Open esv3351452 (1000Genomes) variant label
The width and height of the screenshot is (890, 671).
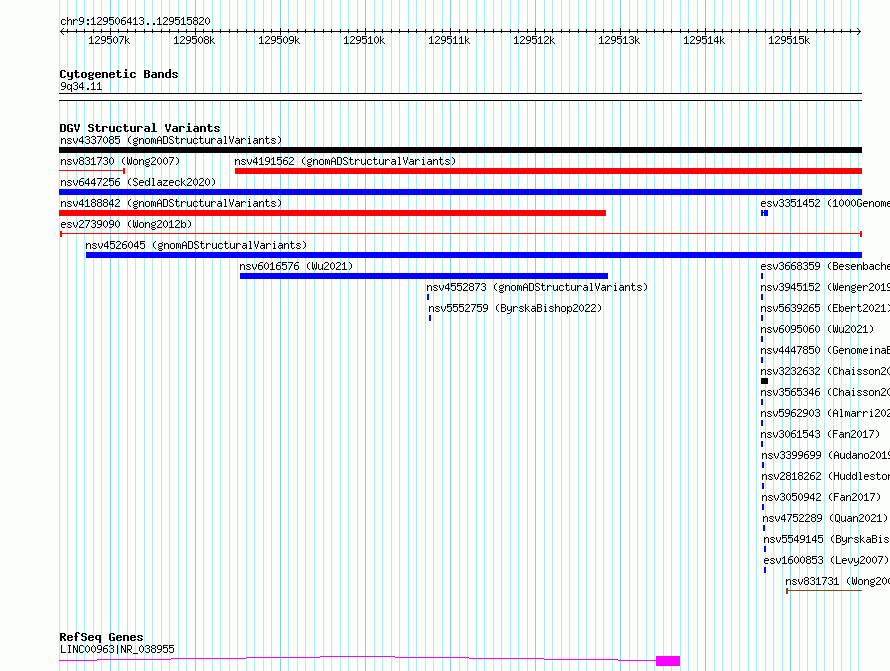(825, 203)
